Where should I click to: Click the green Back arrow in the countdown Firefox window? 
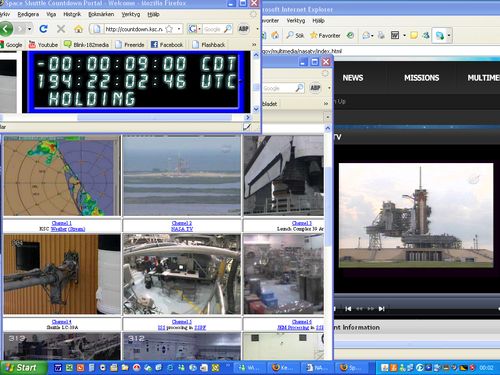point(6,29)
